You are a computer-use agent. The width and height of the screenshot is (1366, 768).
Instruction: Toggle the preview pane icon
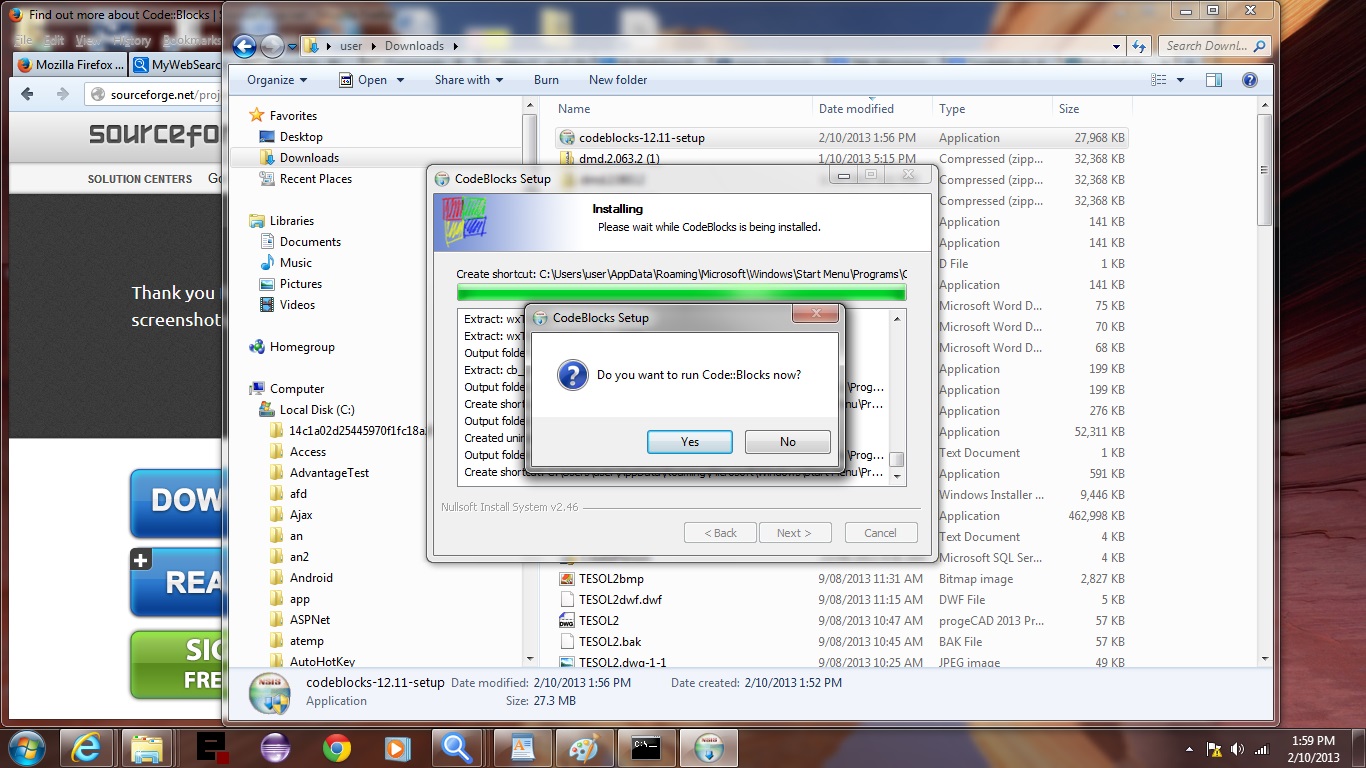click(x=1214, y=80)
